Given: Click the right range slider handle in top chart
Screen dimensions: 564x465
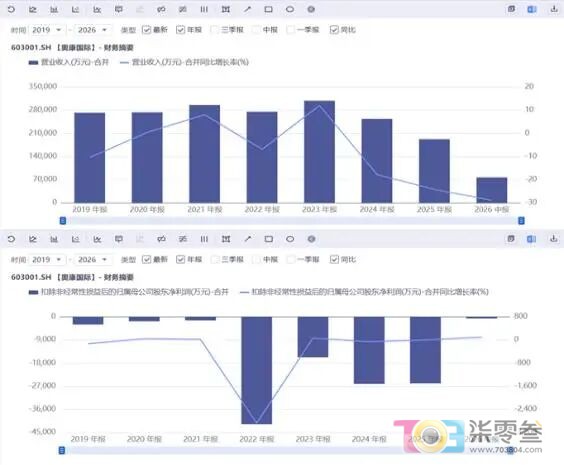Looking at the screenshot, I should pyautogui.click(x=521, y=220).
